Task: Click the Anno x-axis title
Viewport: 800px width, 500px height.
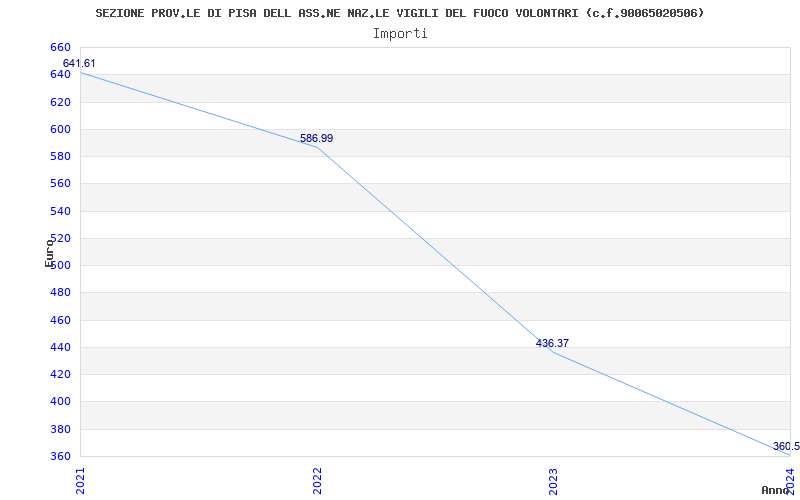Action: [775, 490]
